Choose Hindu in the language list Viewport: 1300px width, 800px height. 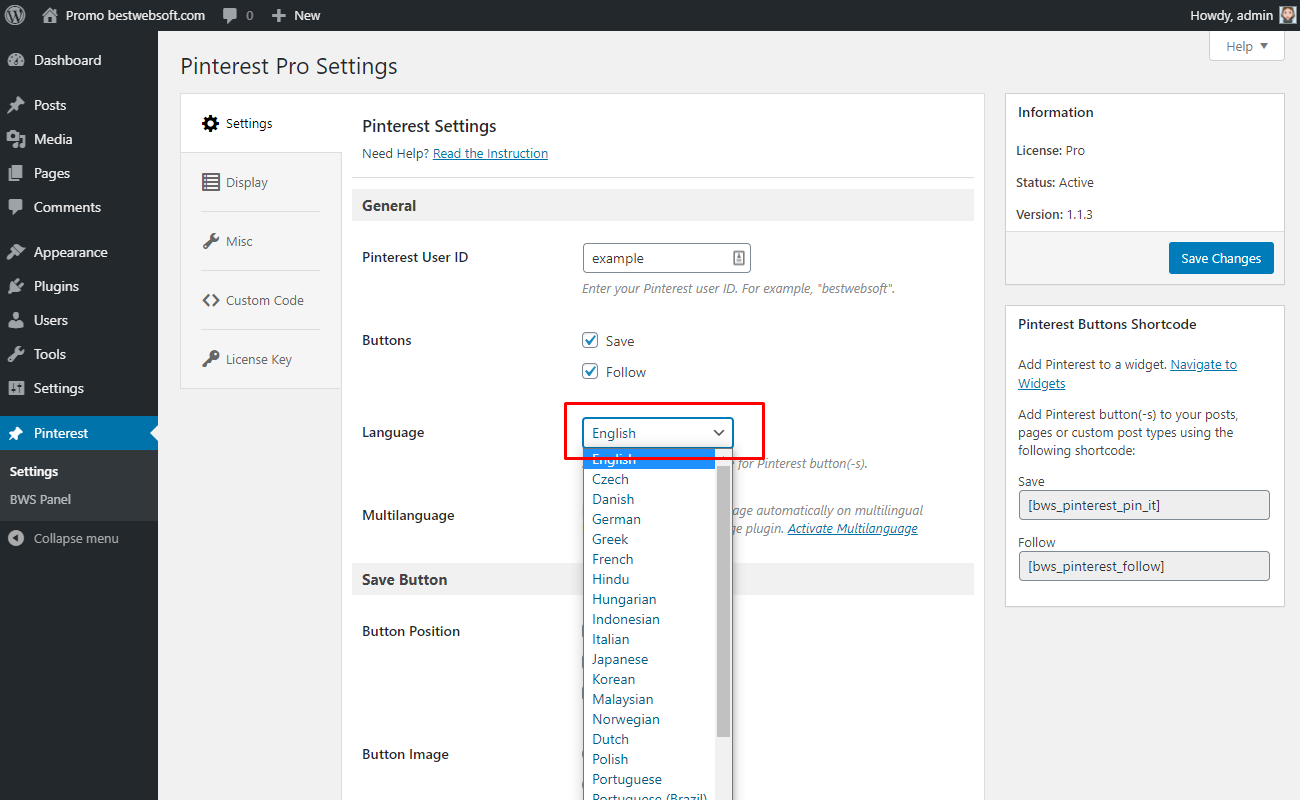point(650,579)
